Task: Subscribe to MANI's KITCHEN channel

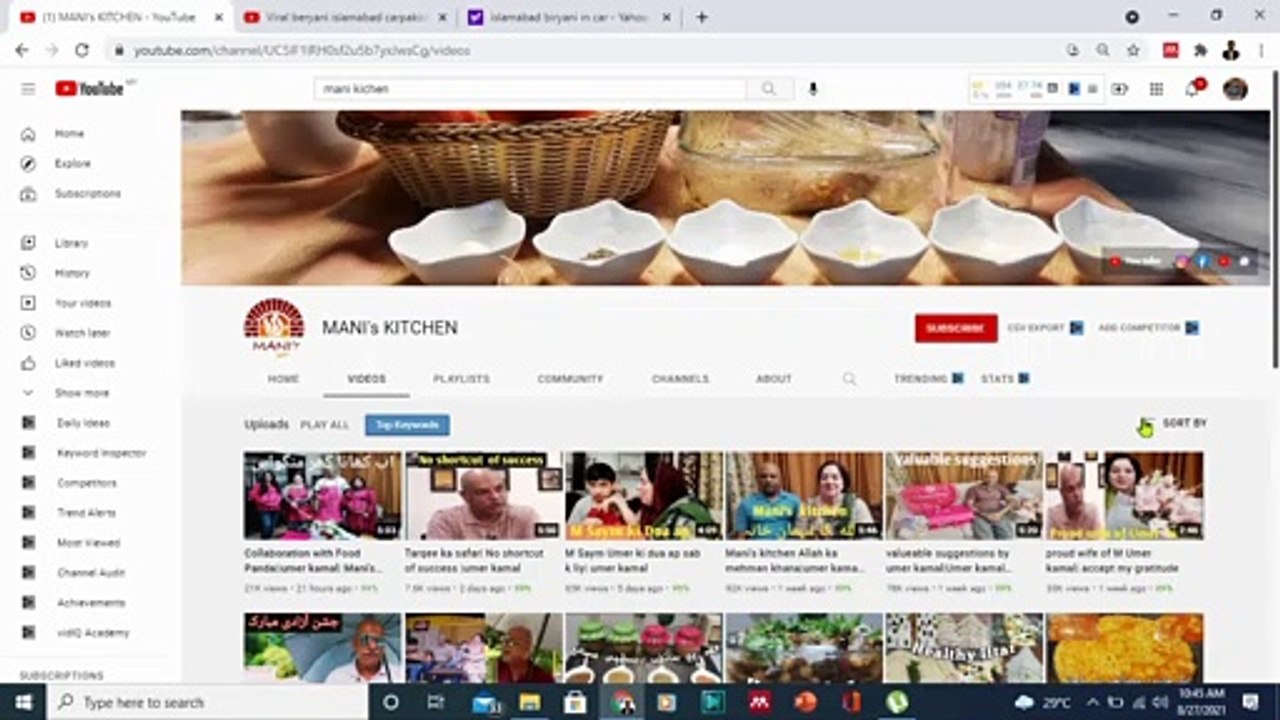Action: [x=956, y=328]
